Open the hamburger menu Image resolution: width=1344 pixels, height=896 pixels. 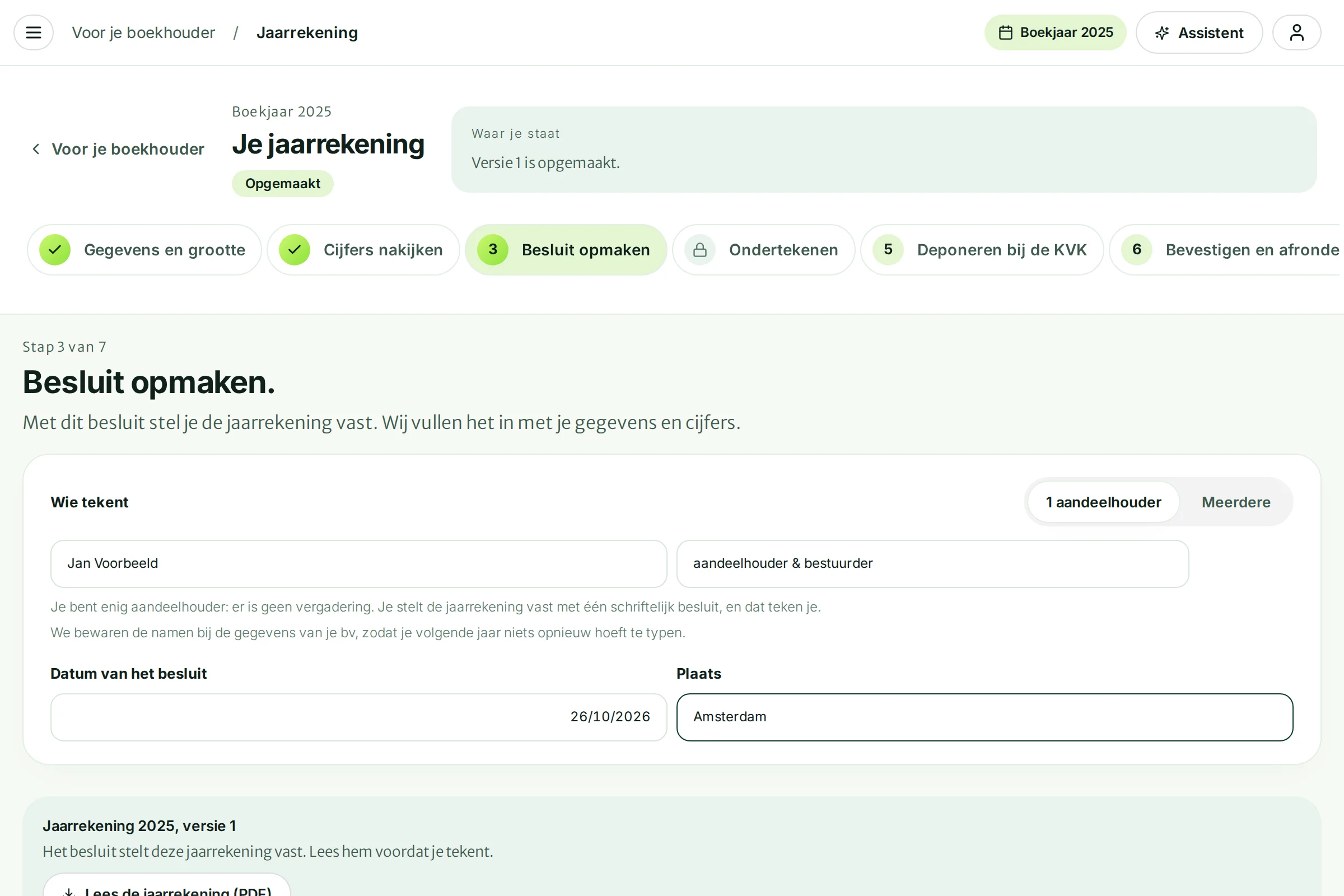34,32
